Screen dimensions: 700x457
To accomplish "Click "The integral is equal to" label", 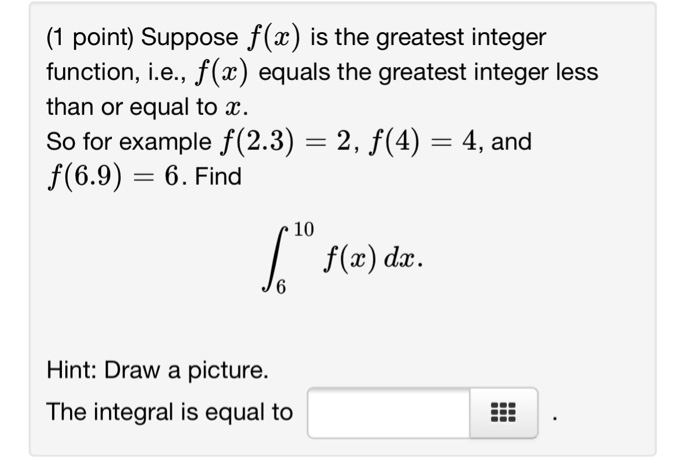I will click(x=170, y=412).
